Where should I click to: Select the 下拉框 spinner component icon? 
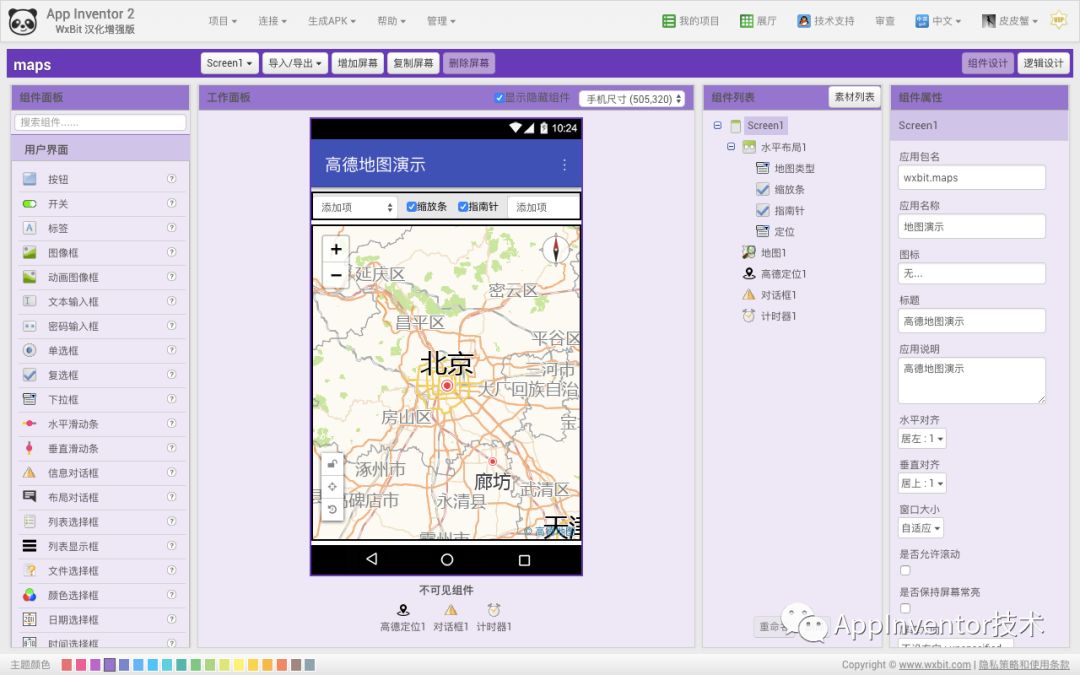click(30, 399)
